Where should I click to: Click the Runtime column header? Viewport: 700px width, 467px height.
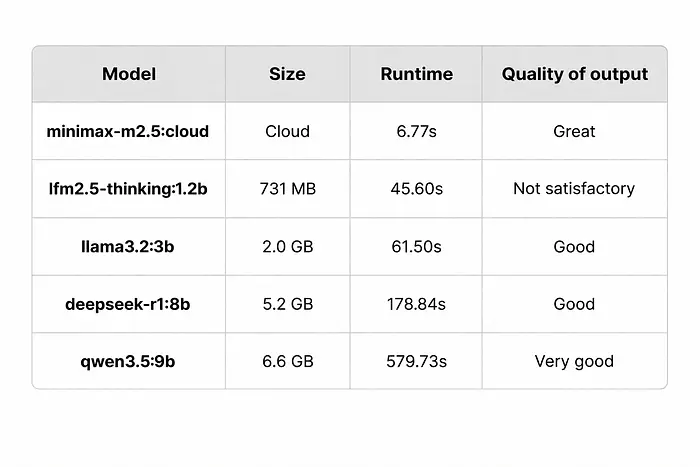pyautogui.click(x=416, y=74)
